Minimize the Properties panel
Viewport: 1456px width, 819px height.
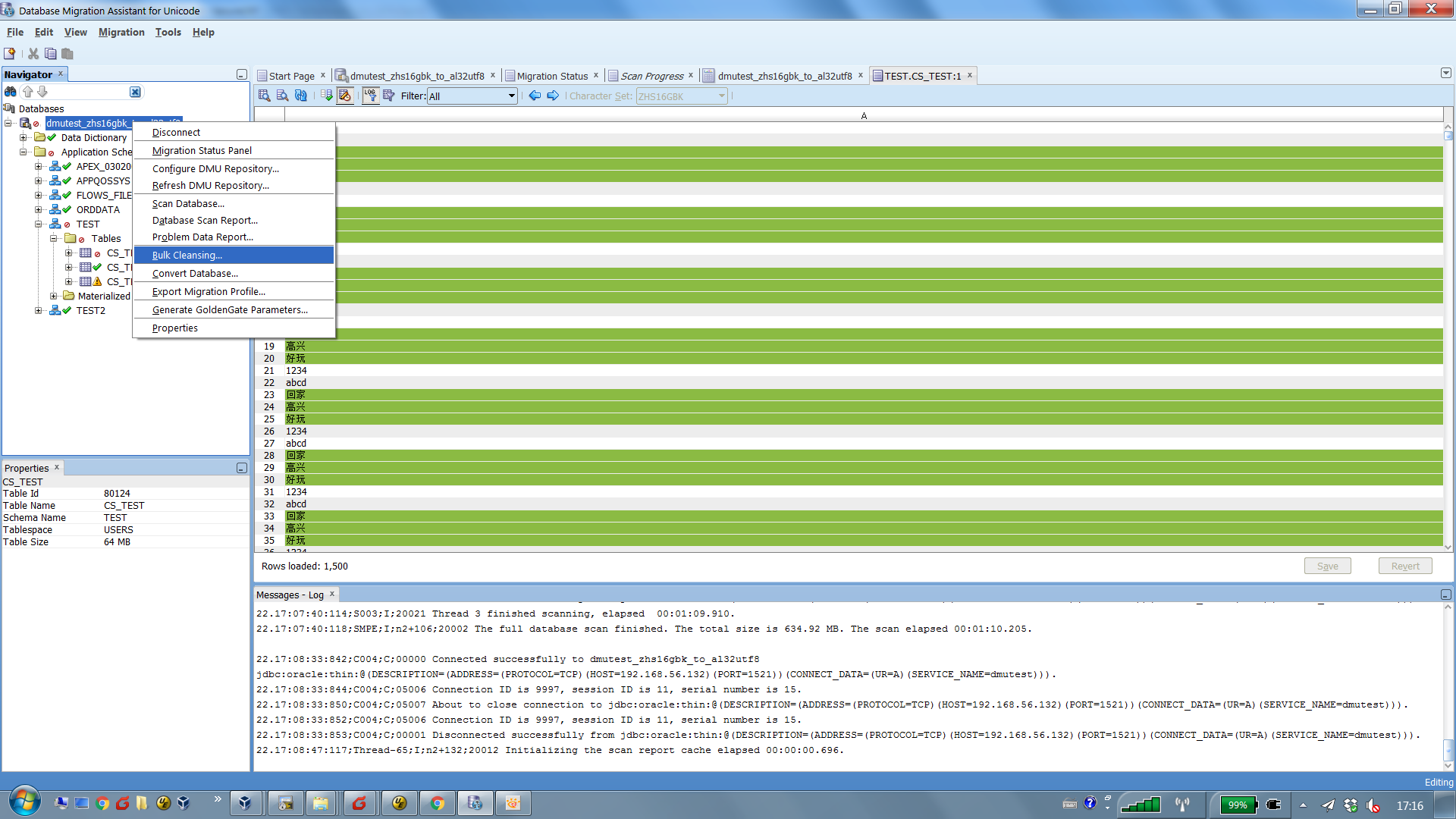click(x=242, y=468)
